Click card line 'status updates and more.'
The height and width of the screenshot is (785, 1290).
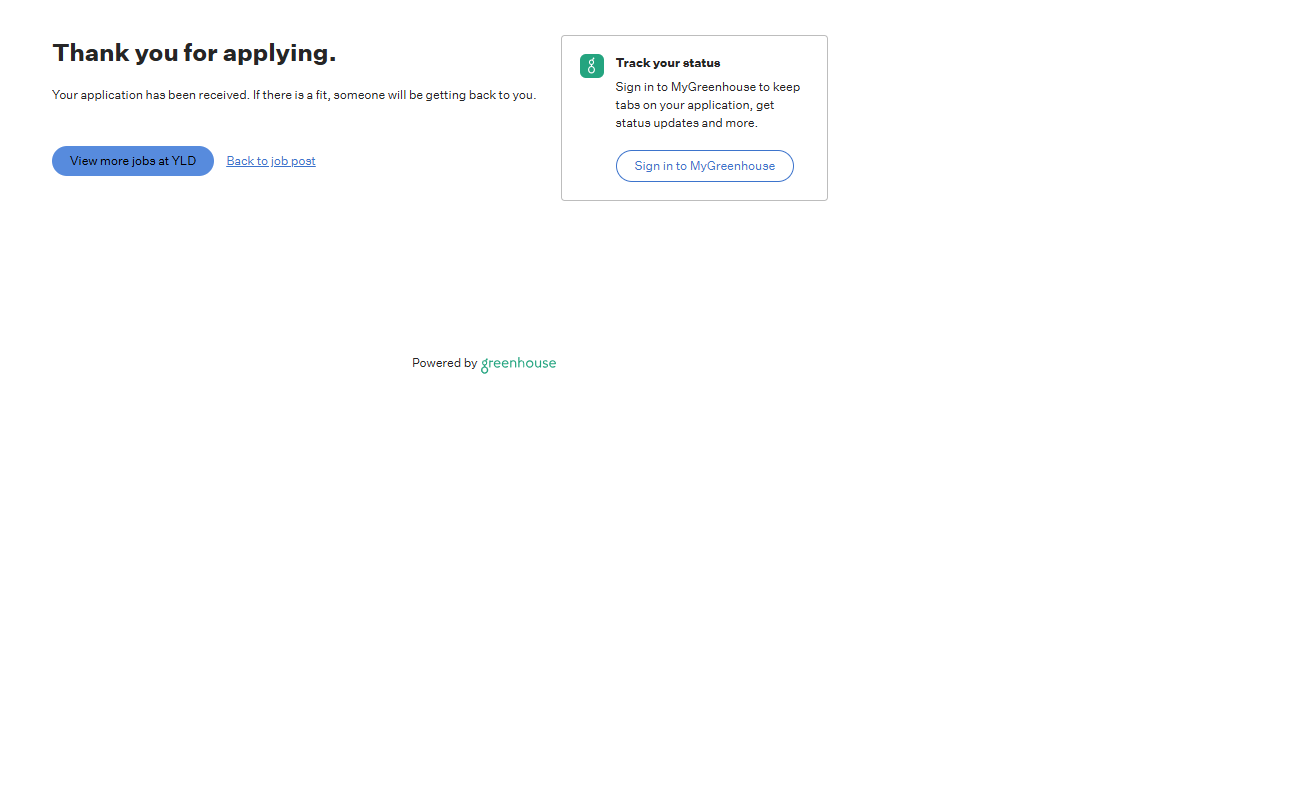pos(687,123)
